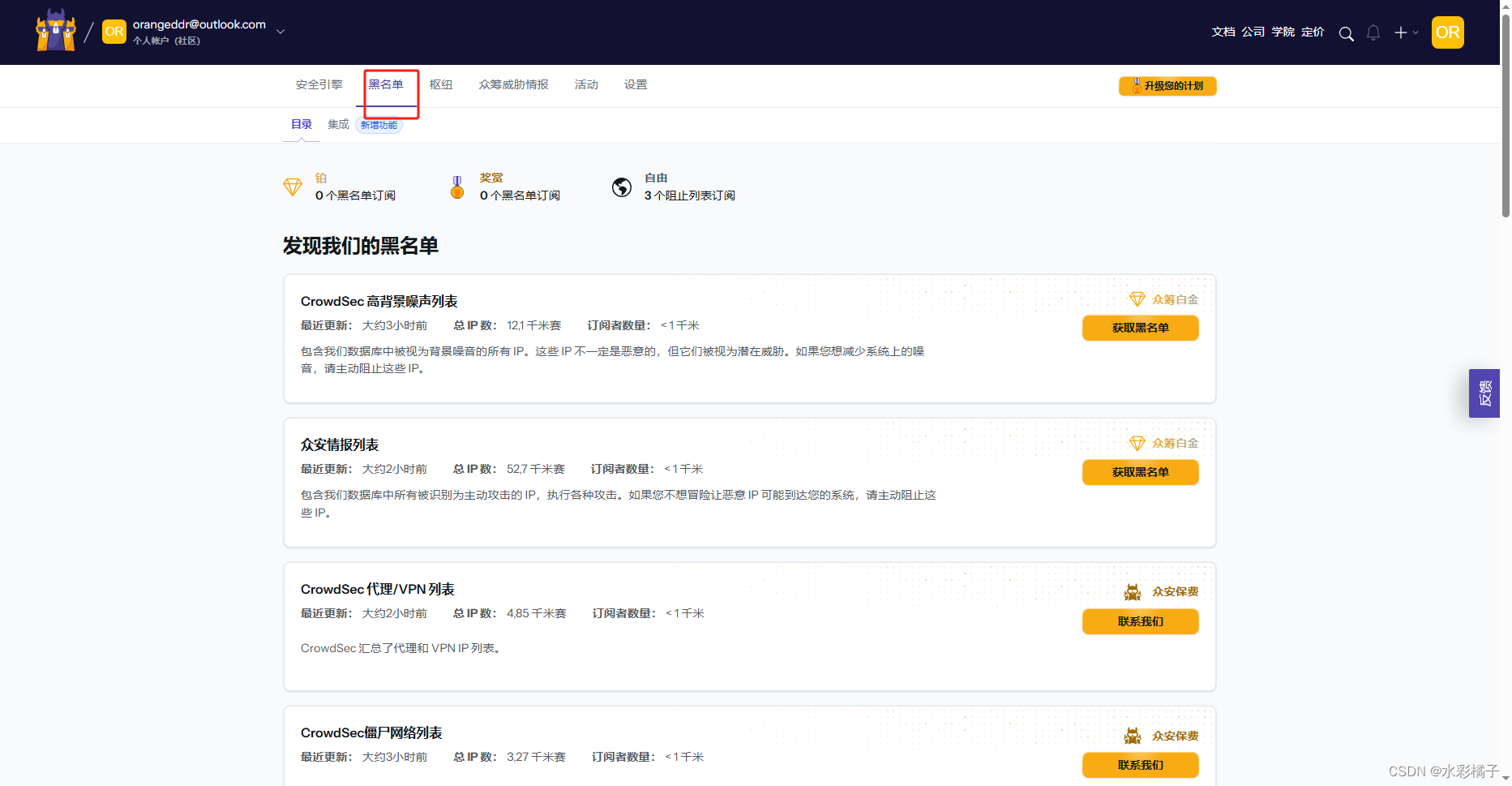1512x786 pixels.
Task: Open the 定价 link in header
Action: 1313,32
